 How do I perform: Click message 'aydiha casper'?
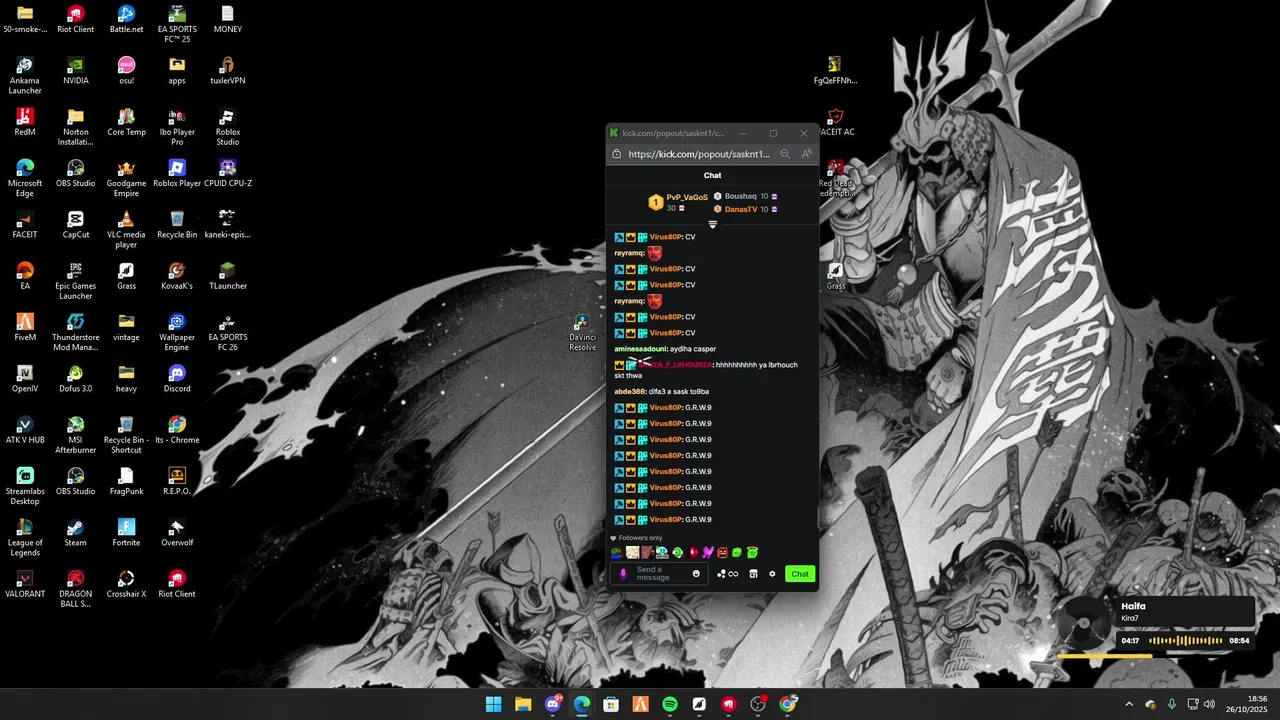pos(693,349)
